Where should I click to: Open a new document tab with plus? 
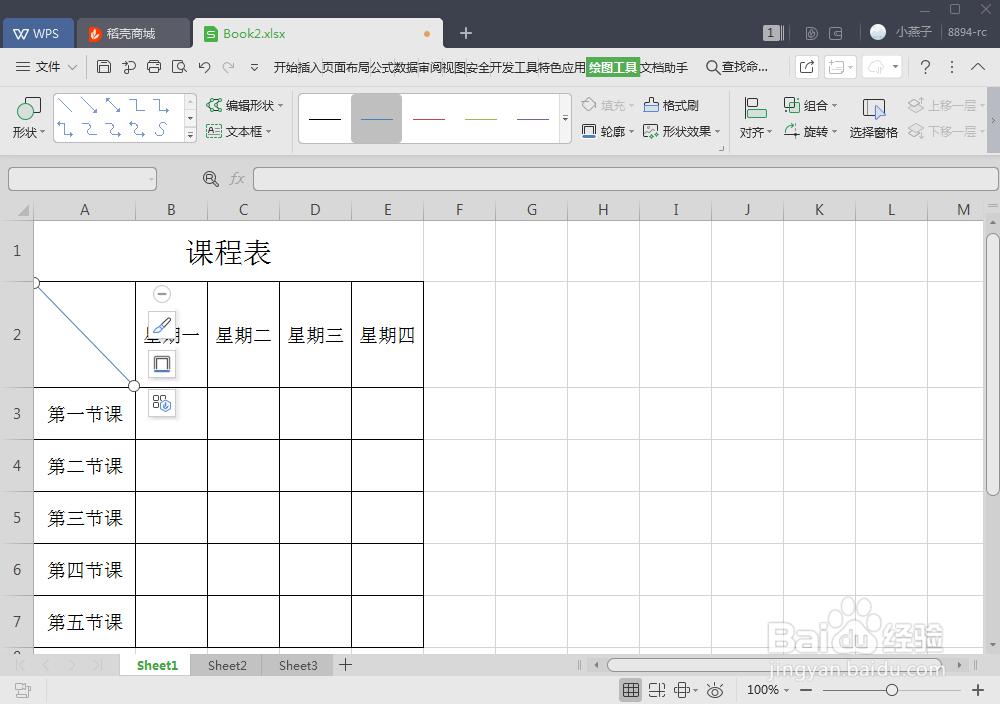(466, 33)
